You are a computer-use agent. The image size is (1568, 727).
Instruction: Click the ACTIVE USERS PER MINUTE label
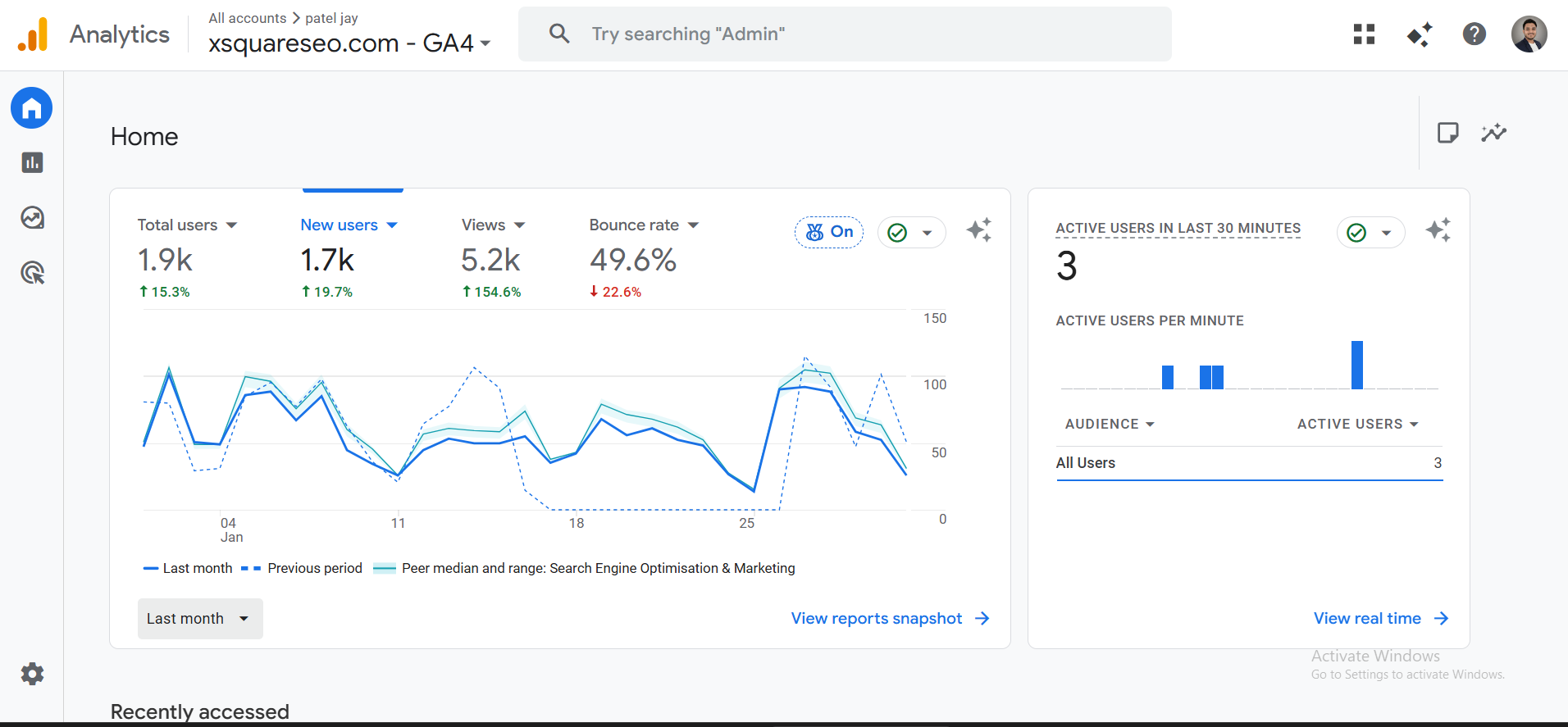point(1150,320)
